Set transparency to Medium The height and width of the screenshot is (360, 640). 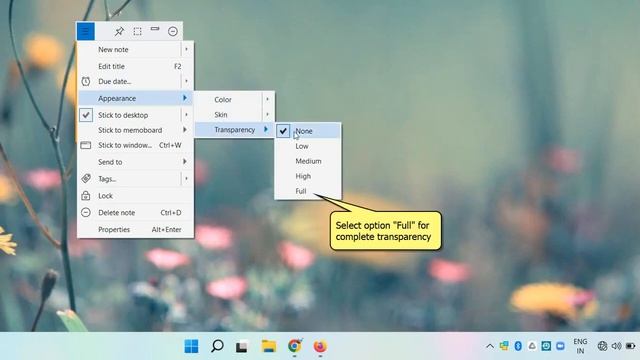(x=308, y=161)
